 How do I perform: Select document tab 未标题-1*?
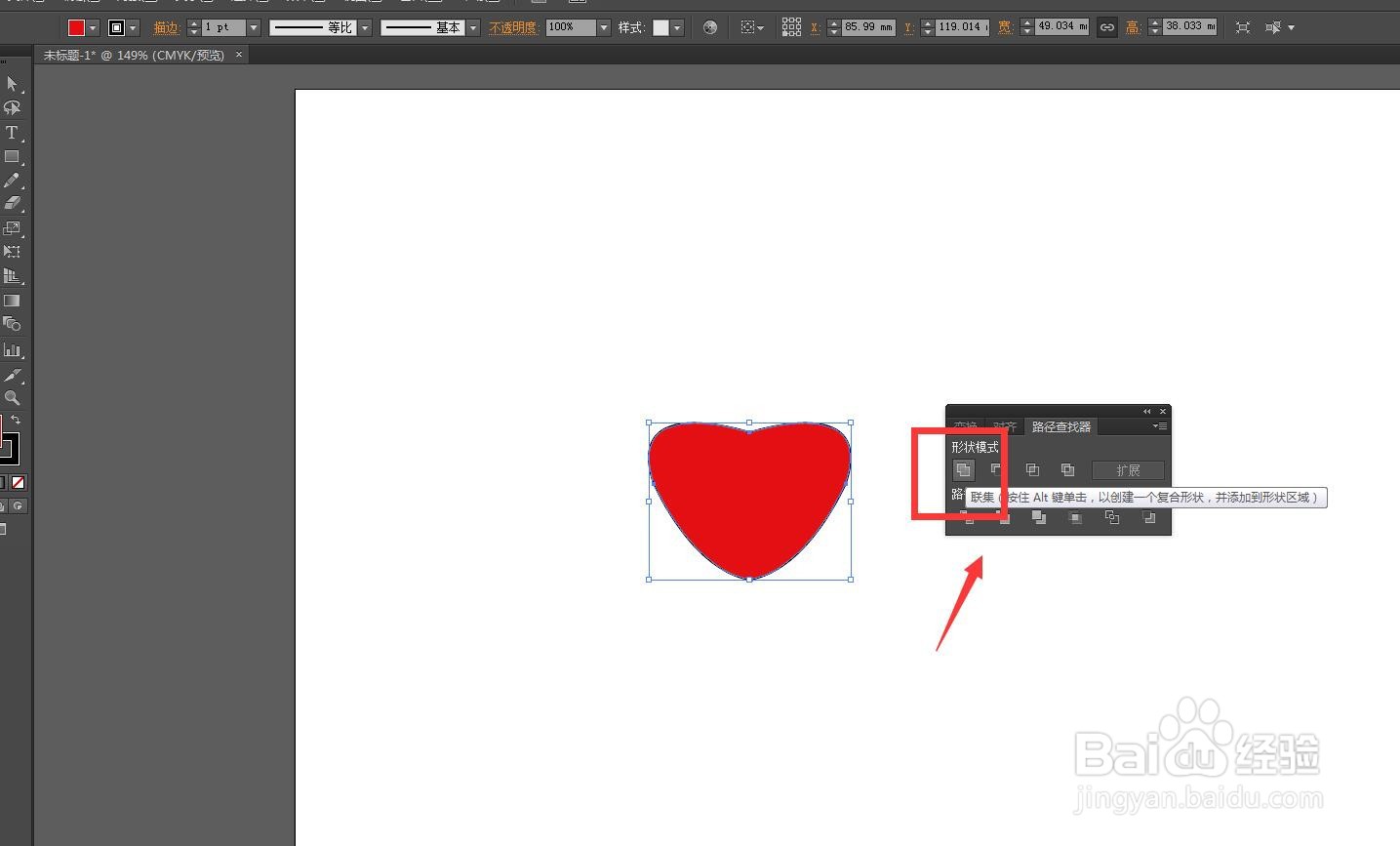click(134, 56)
